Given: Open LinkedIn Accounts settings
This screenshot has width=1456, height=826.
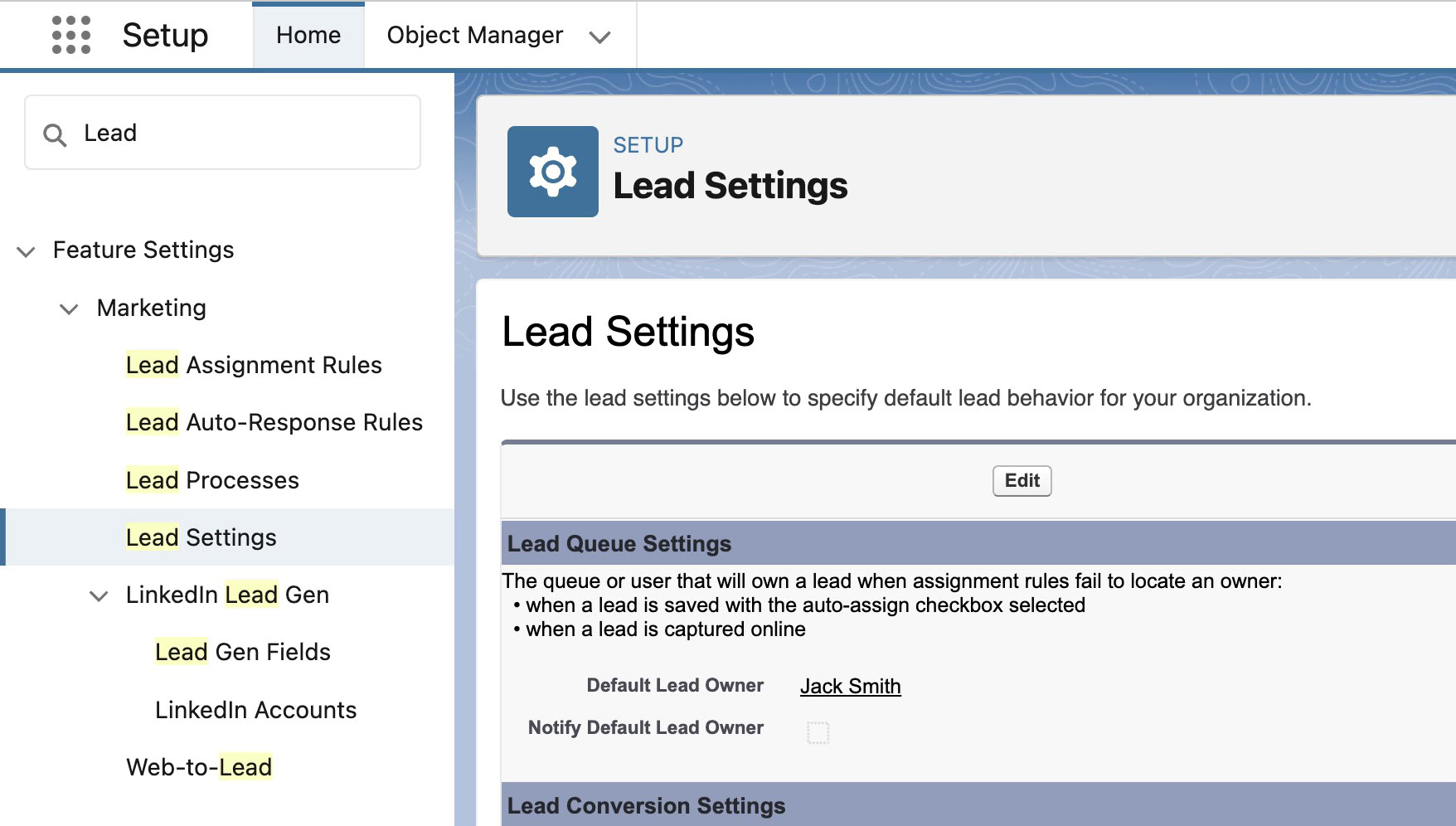Looking at the screenshot, I should click(256, 710).
